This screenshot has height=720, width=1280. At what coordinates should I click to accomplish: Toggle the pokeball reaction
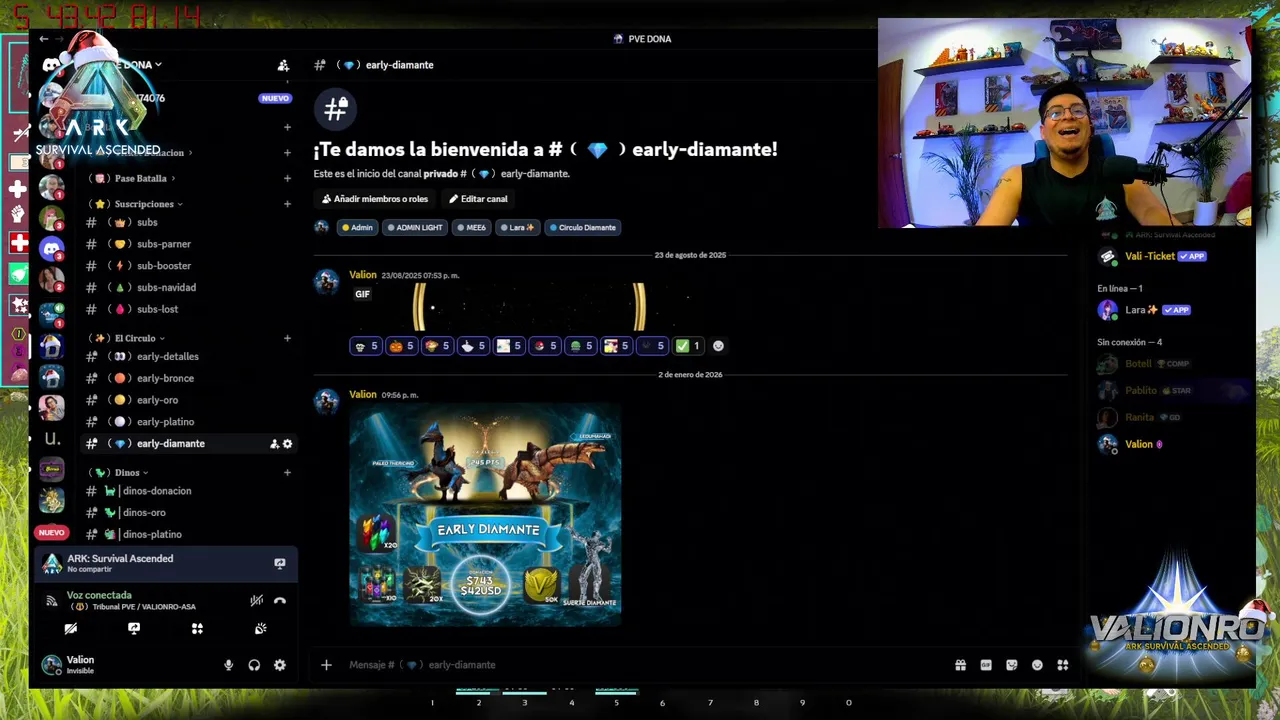point(545,346)
